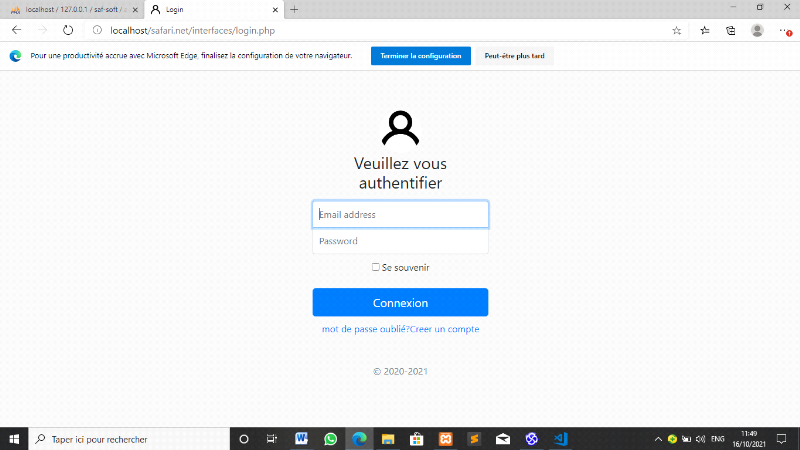The image size is (800, 450).
Task: Open Cortana circle icon
Action: 244,439
